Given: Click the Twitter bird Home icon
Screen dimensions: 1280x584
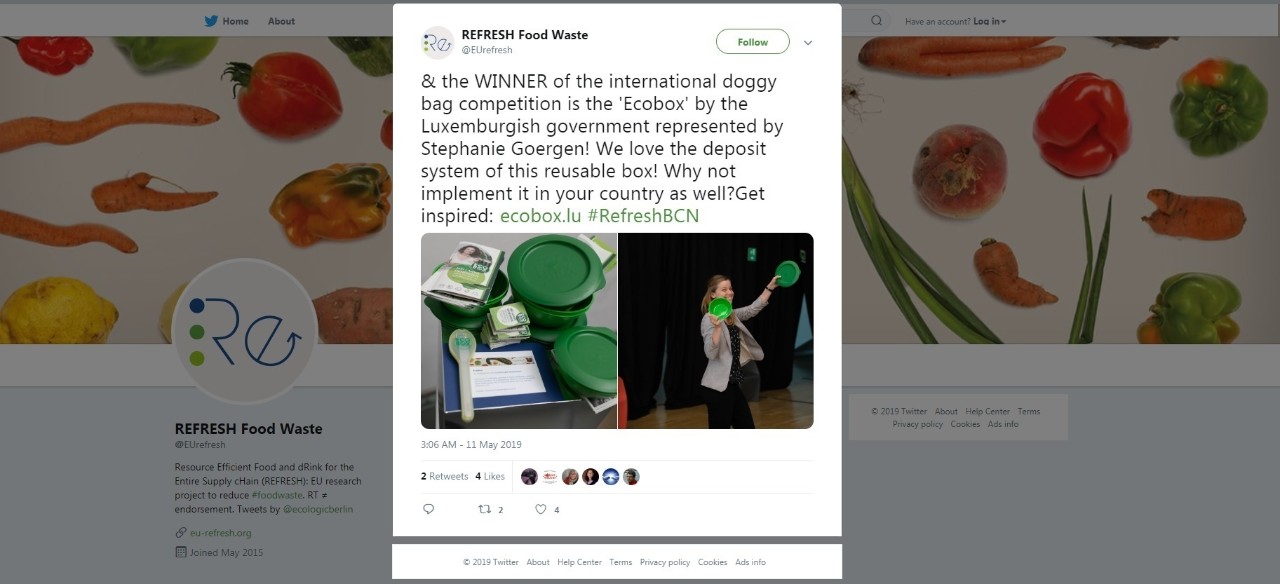Looking at the screenshot, I should tap(211, 21).
